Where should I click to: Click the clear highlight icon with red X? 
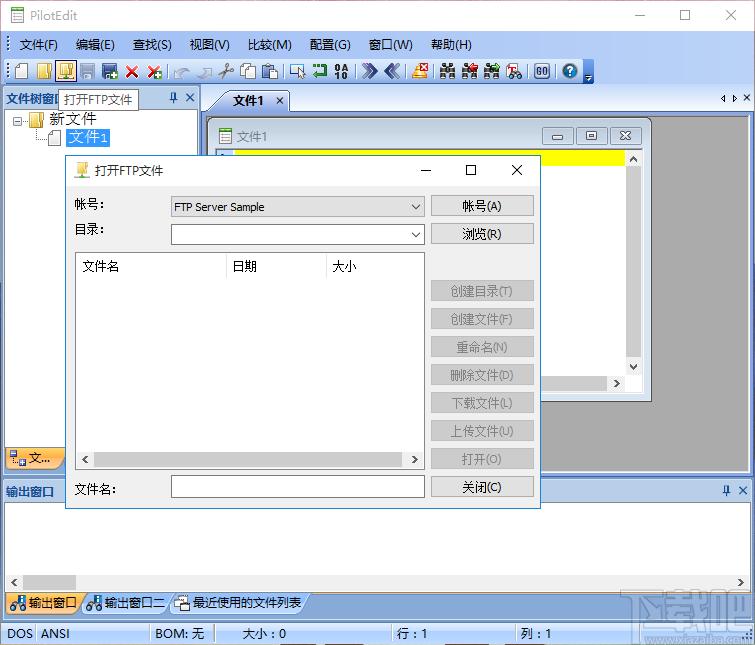tap(420, 71)
